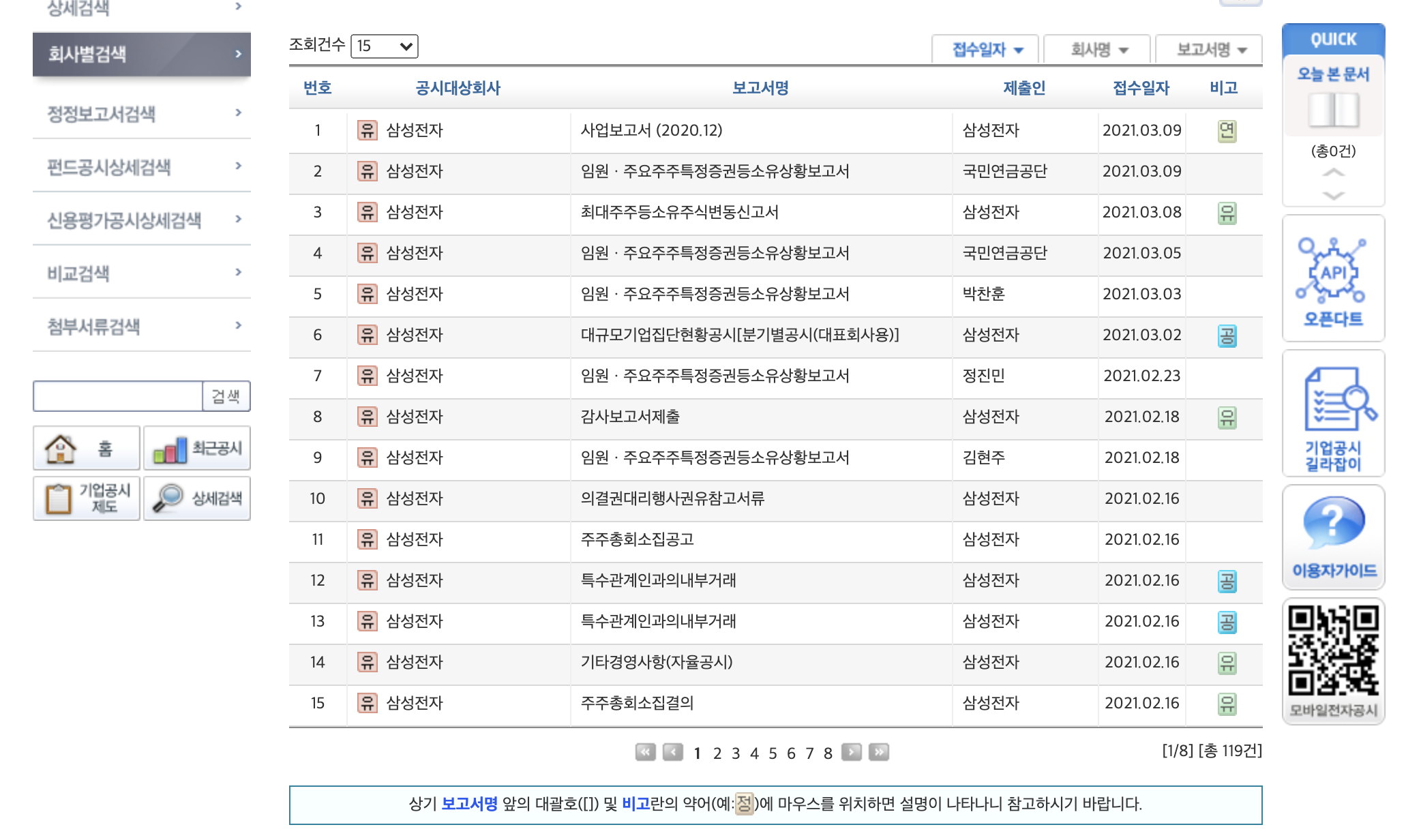1421x840 pixels.
Task: Open the 사업보고서 (2020.12) report link
Action: (650, 130)
